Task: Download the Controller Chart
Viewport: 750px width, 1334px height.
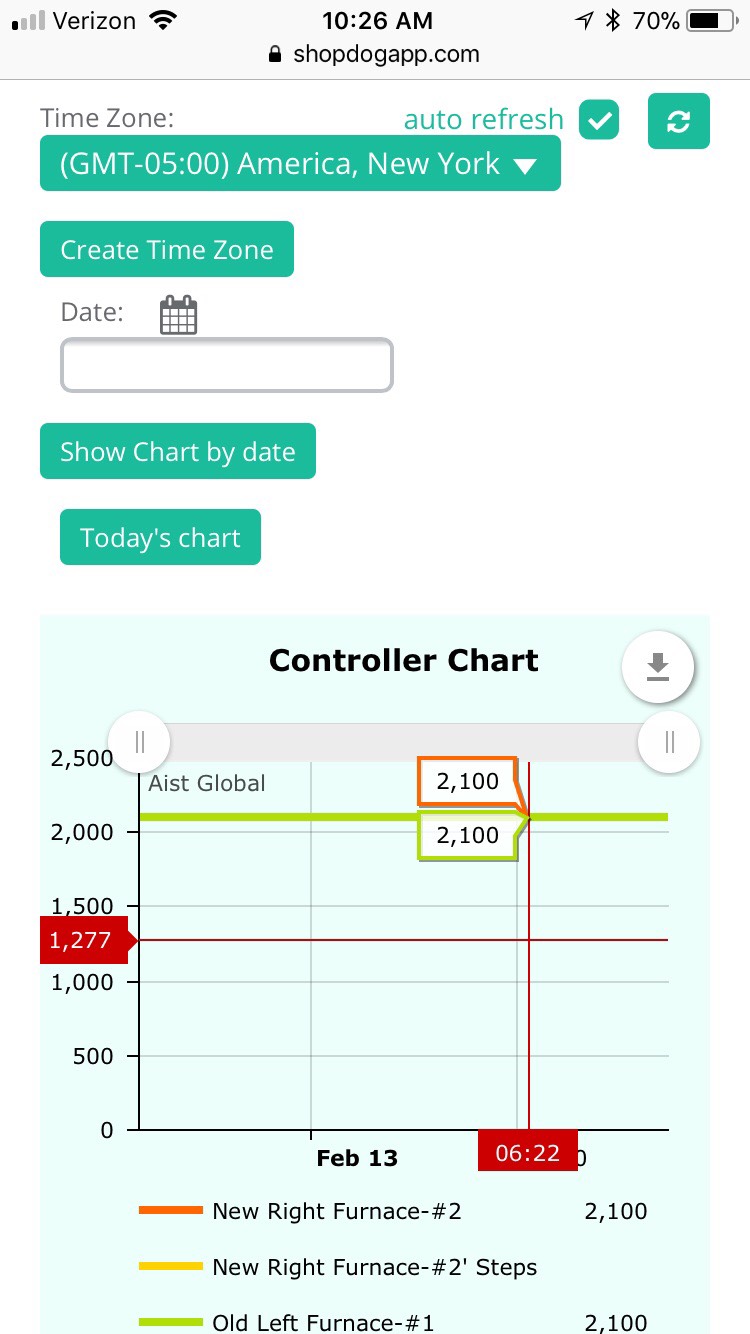Action: (x=657, y=666)
